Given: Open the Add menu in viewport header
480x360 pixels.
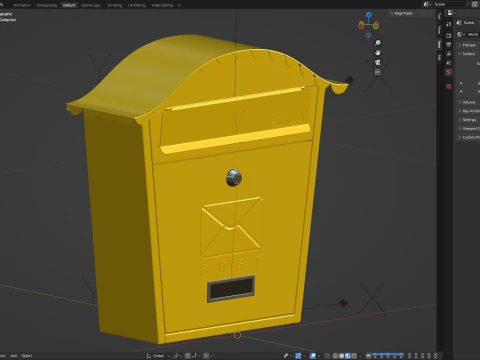Looking at the screenshot, I should click(13, 356).
